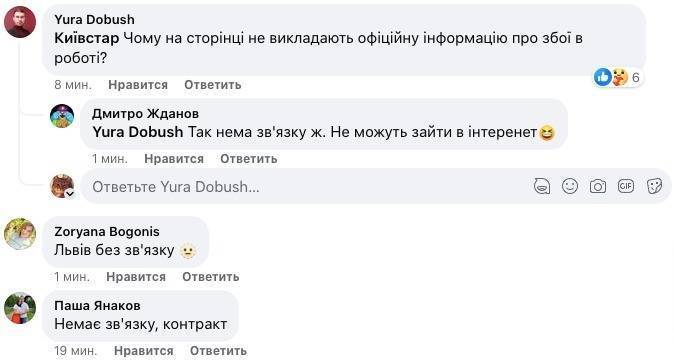Viewport: 674px width, 362px height.
Task: Like Дмитро Жданов's reply
Action: click(x=174, y=159)
